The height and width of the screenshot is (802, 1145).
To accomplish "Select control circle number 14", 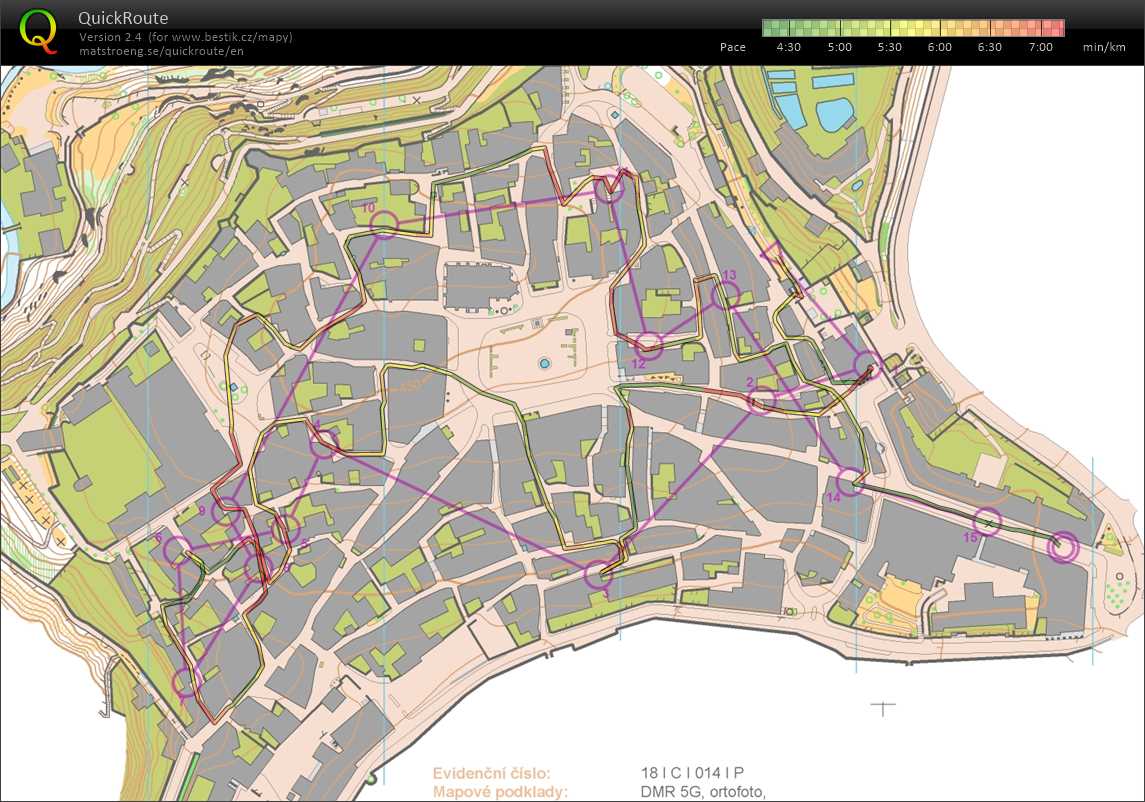I will (849, 483).
